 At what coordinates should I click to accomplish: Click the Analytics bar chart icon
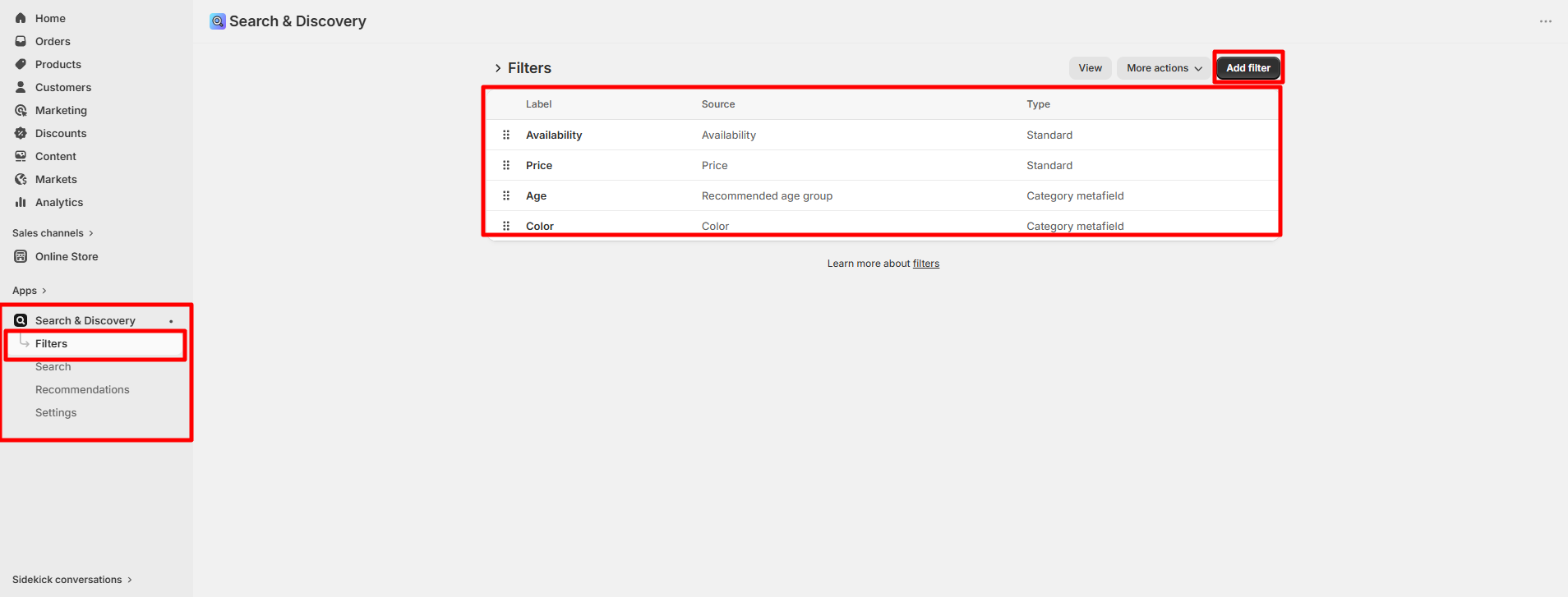(x=21, y=202)
